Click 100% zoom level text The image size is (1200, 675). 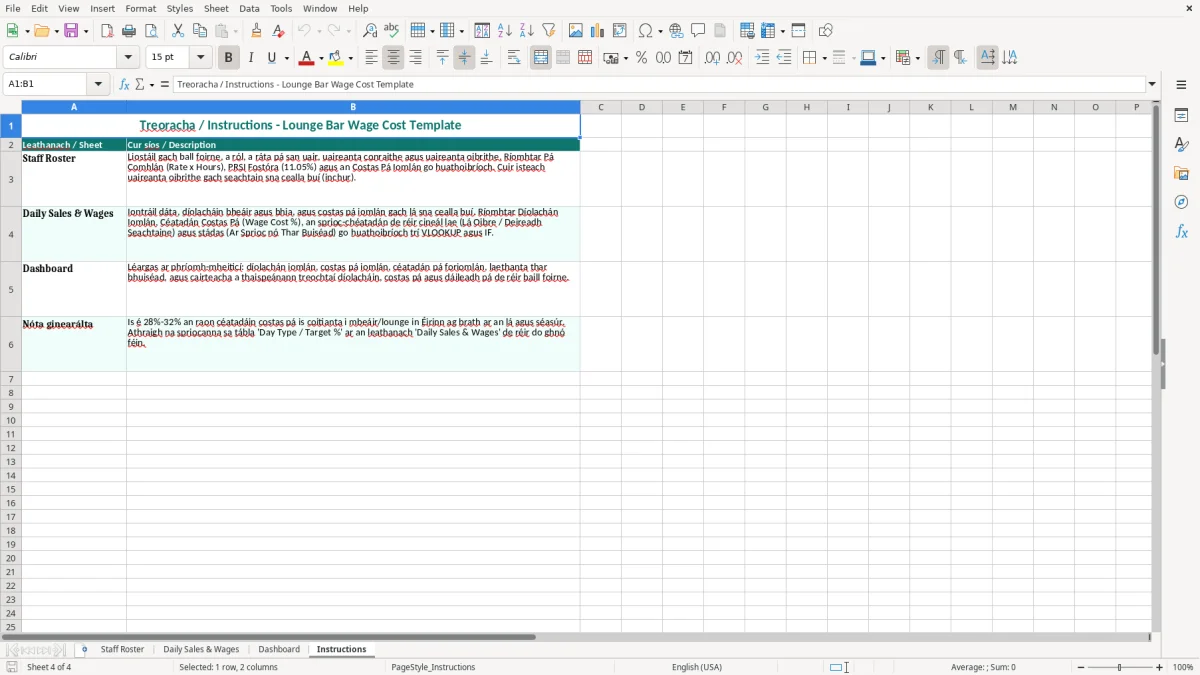tap(1183, 667)
